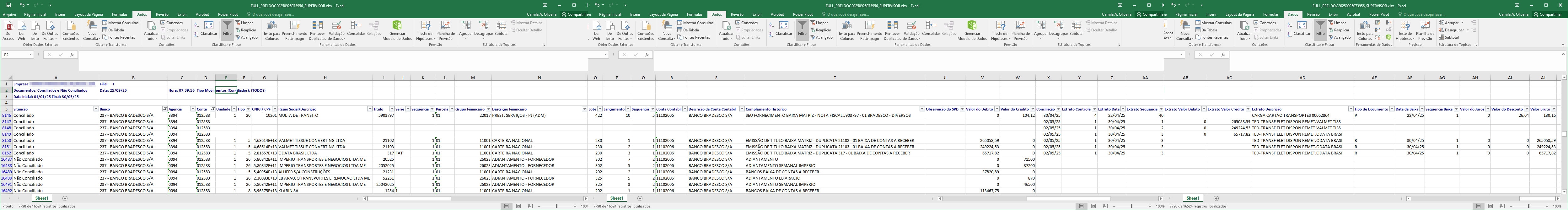Switch to the 'Revisão' tab in the leftmost window
The height and width of the screenshot is (210, 1568).
pos(162,14)
